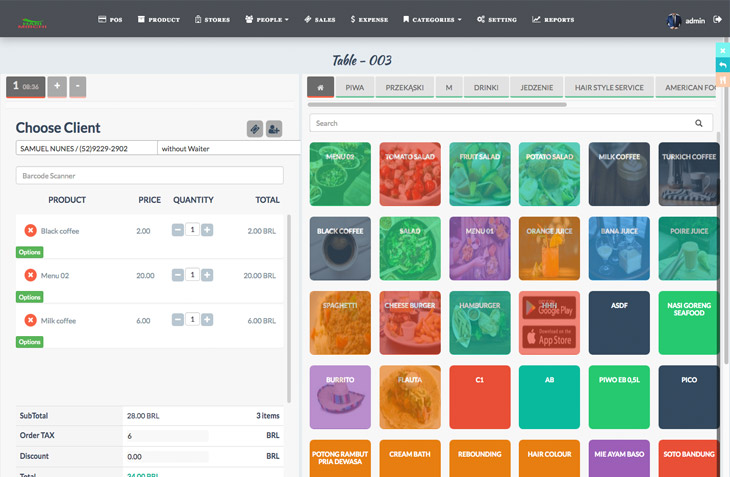Click the app logo in the header

coord(32,22)
